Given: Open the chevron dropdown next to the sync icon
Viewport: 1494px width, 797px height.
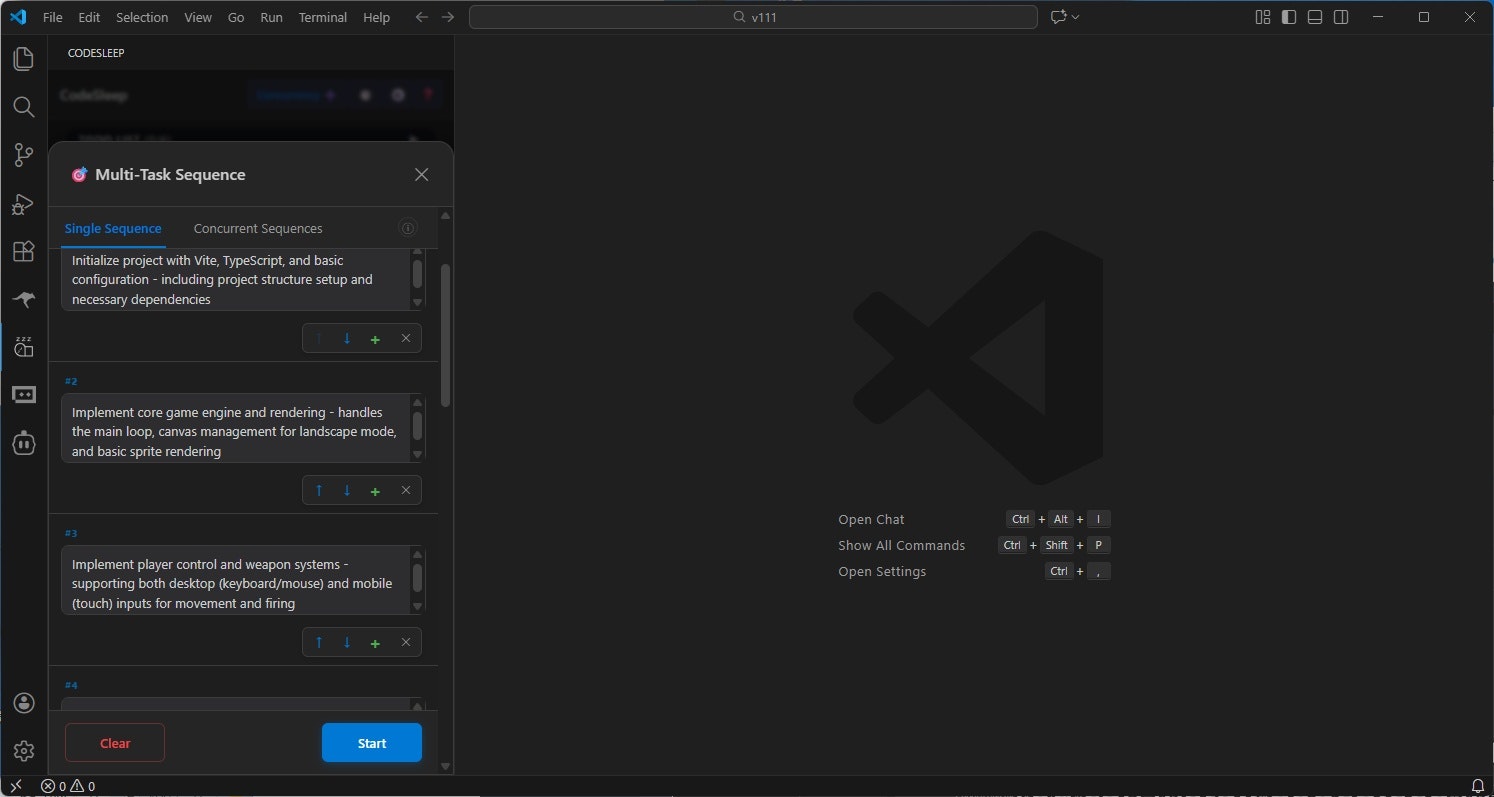Looking at the screenshot, I should click(1073, 17).
